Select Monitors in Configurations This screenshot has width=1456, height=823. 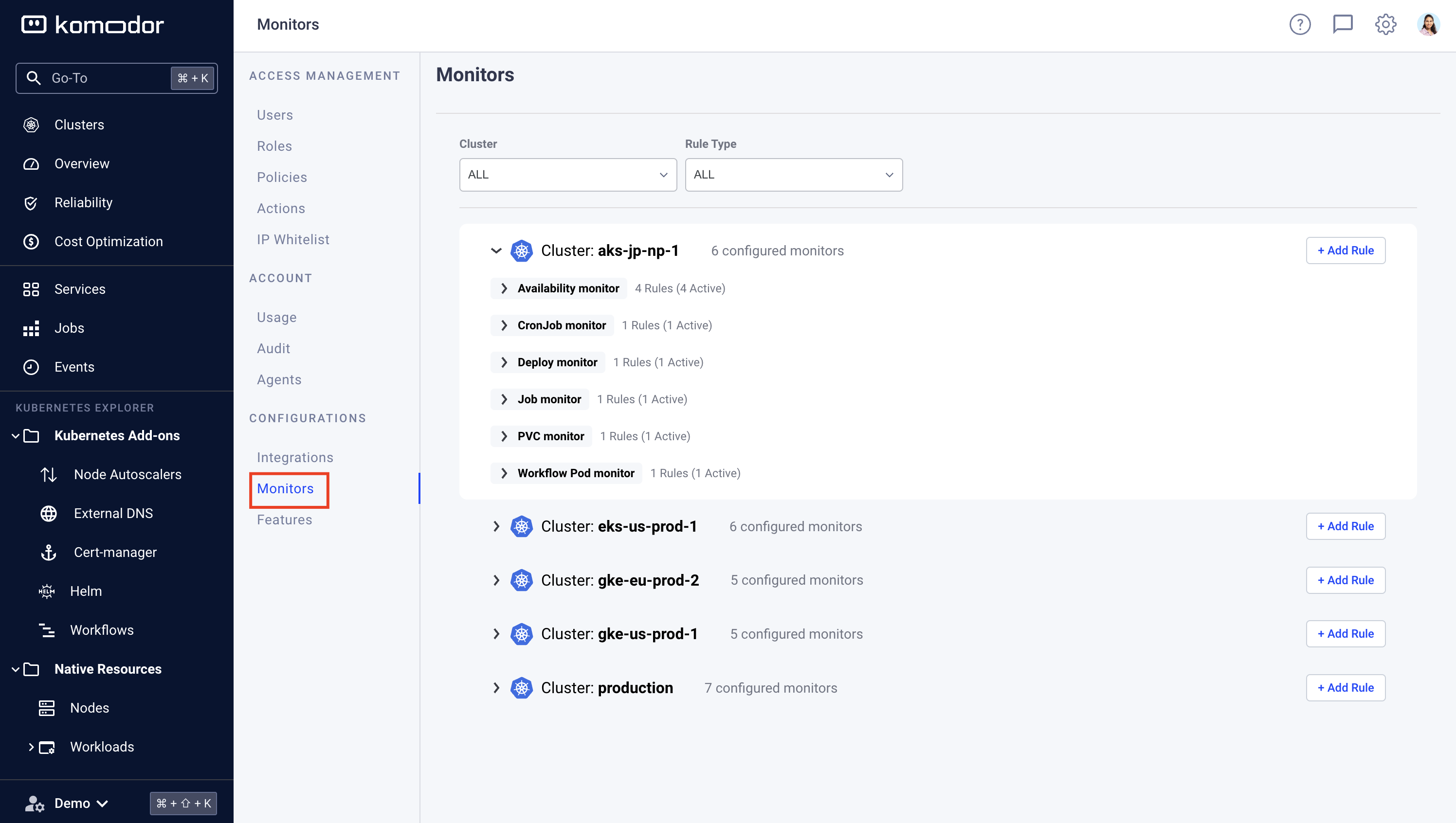pyautogui.click(x=285, y=489)
